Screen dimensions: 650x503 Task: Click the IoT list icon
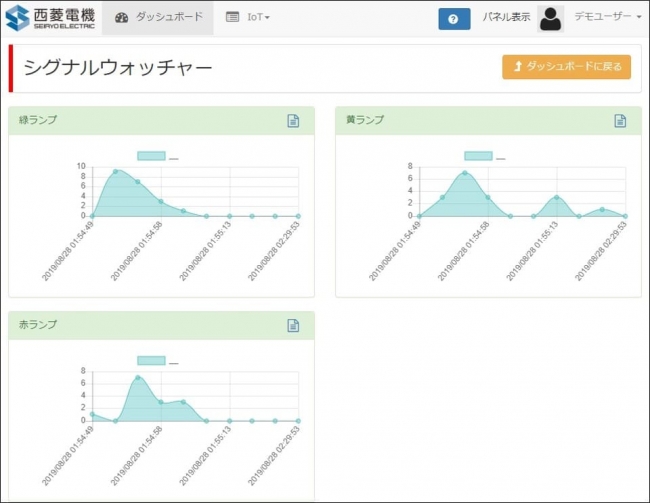pos(232,17)
